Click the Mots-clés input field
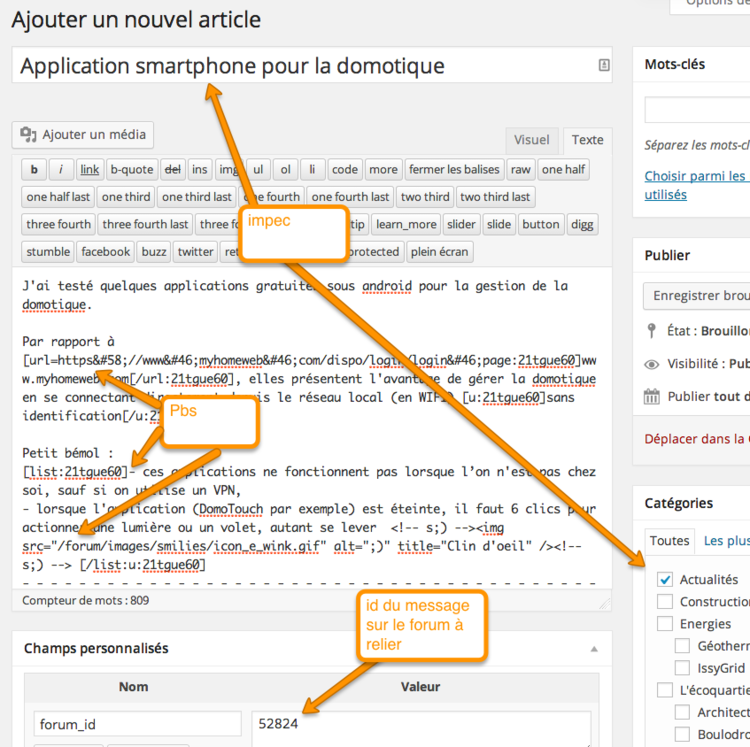The height and width of the screenshot is (747, 750). 697,110
